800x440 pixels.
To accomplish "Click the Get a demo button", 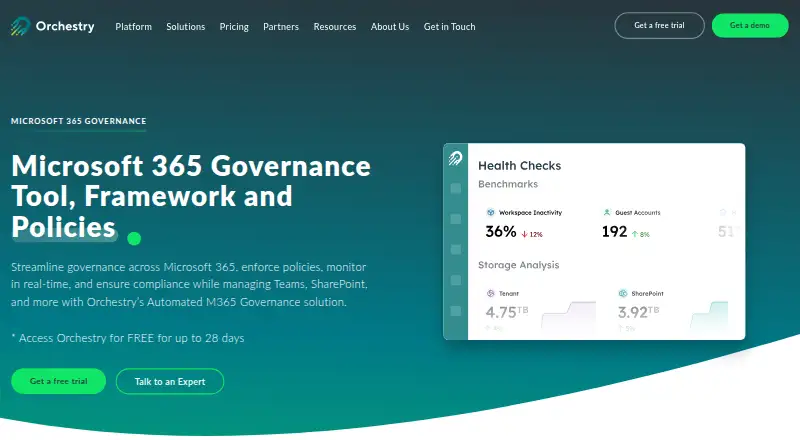I will pos(749,26).
